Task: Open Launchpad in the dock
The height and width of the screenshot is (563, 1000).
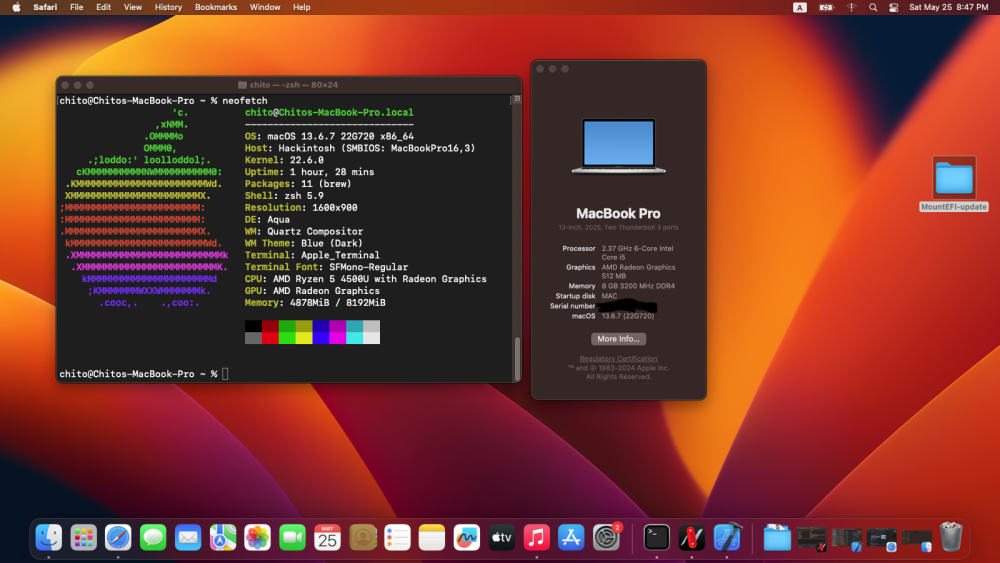Action: pos(83,537)
